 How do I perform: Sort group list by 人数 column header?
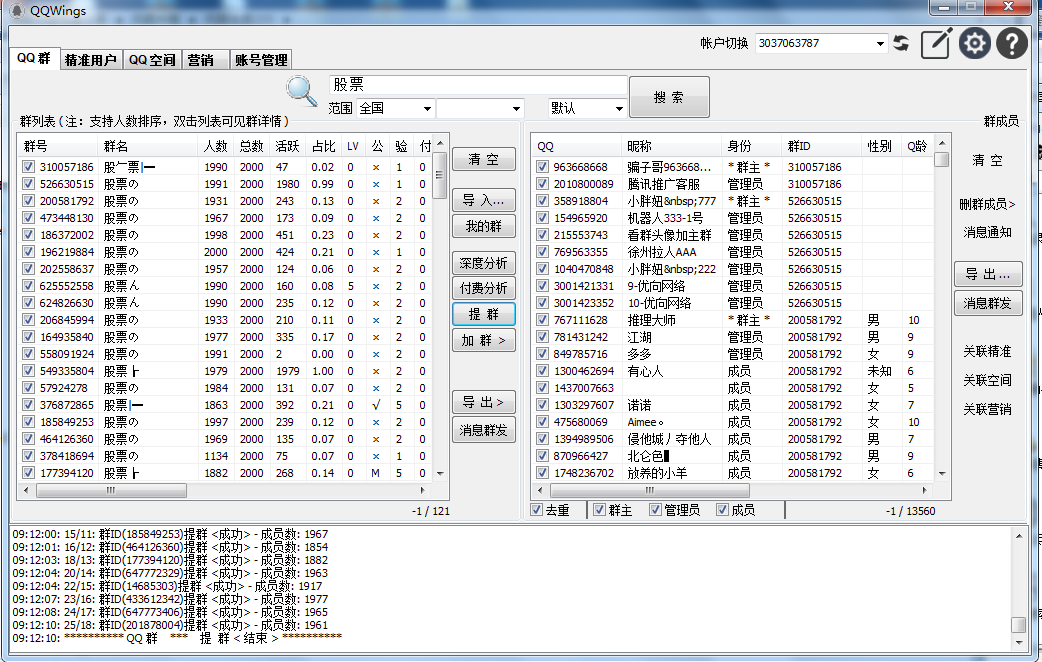215,146
